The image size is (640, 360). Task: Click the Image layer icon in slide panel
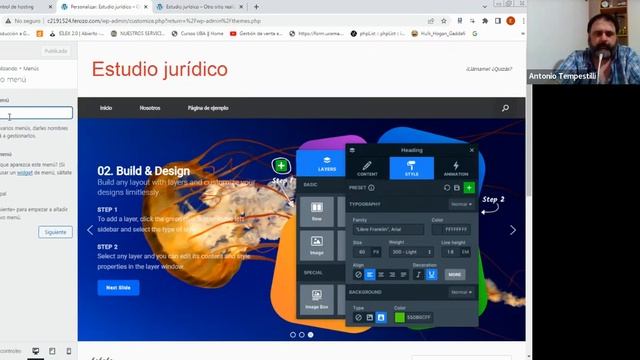click(x=317, y=245)
